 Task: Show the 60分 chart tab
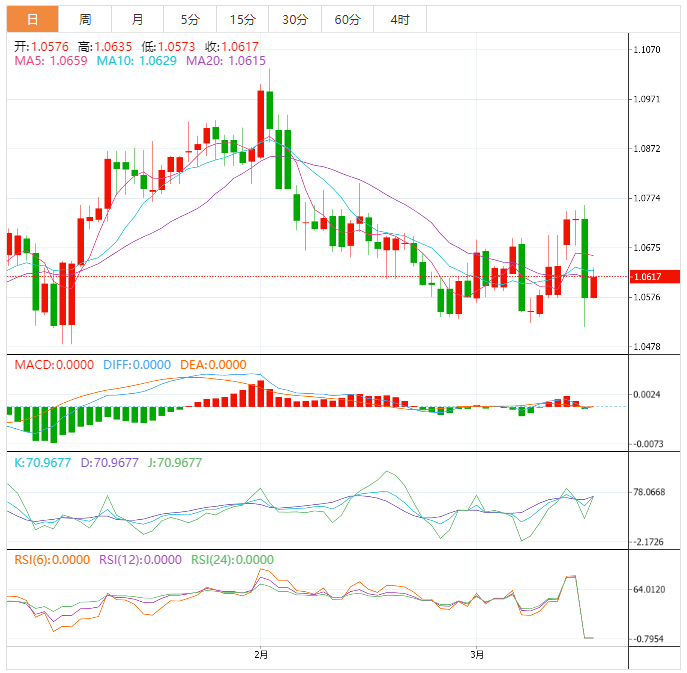coord(348,19)
